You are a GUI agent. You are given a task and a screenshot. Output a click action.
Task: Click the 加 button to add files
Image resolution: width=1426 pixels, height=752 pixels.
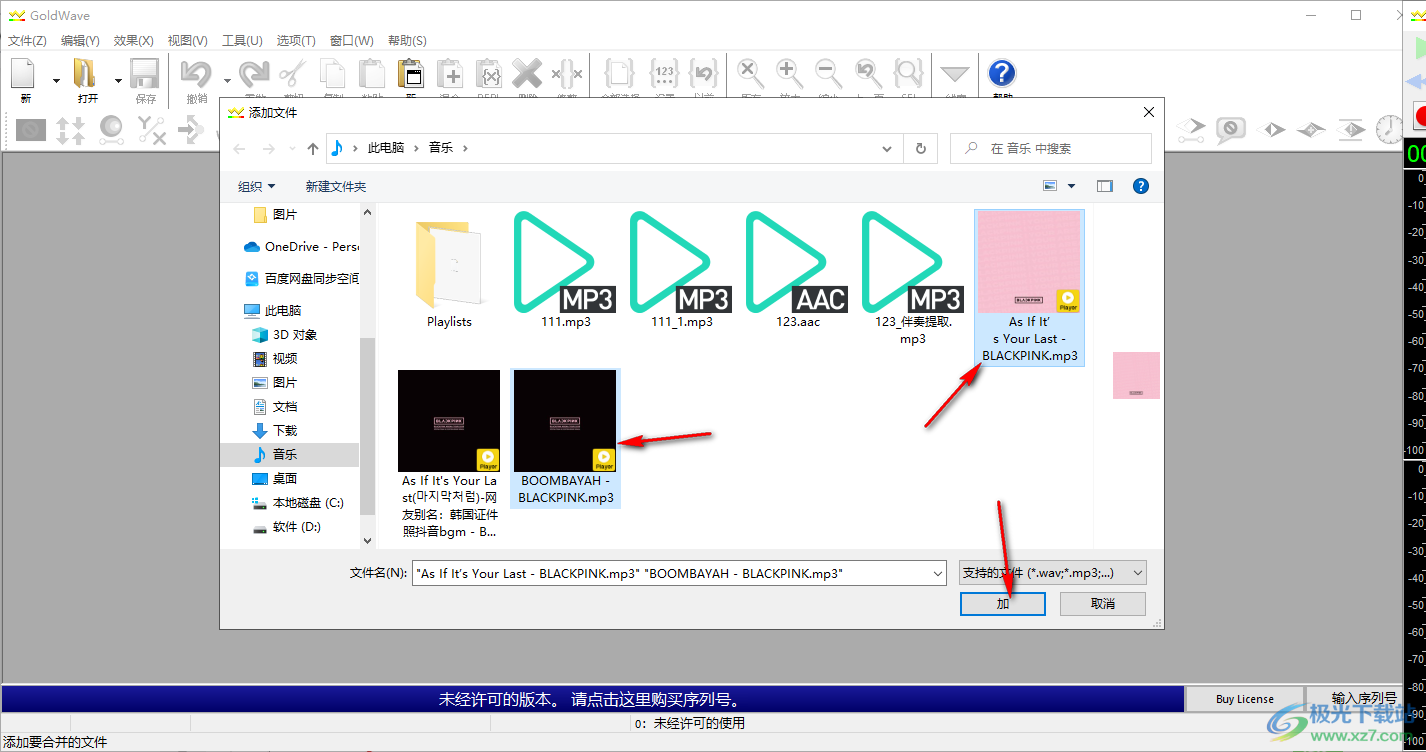click(x=1003, y=603)
